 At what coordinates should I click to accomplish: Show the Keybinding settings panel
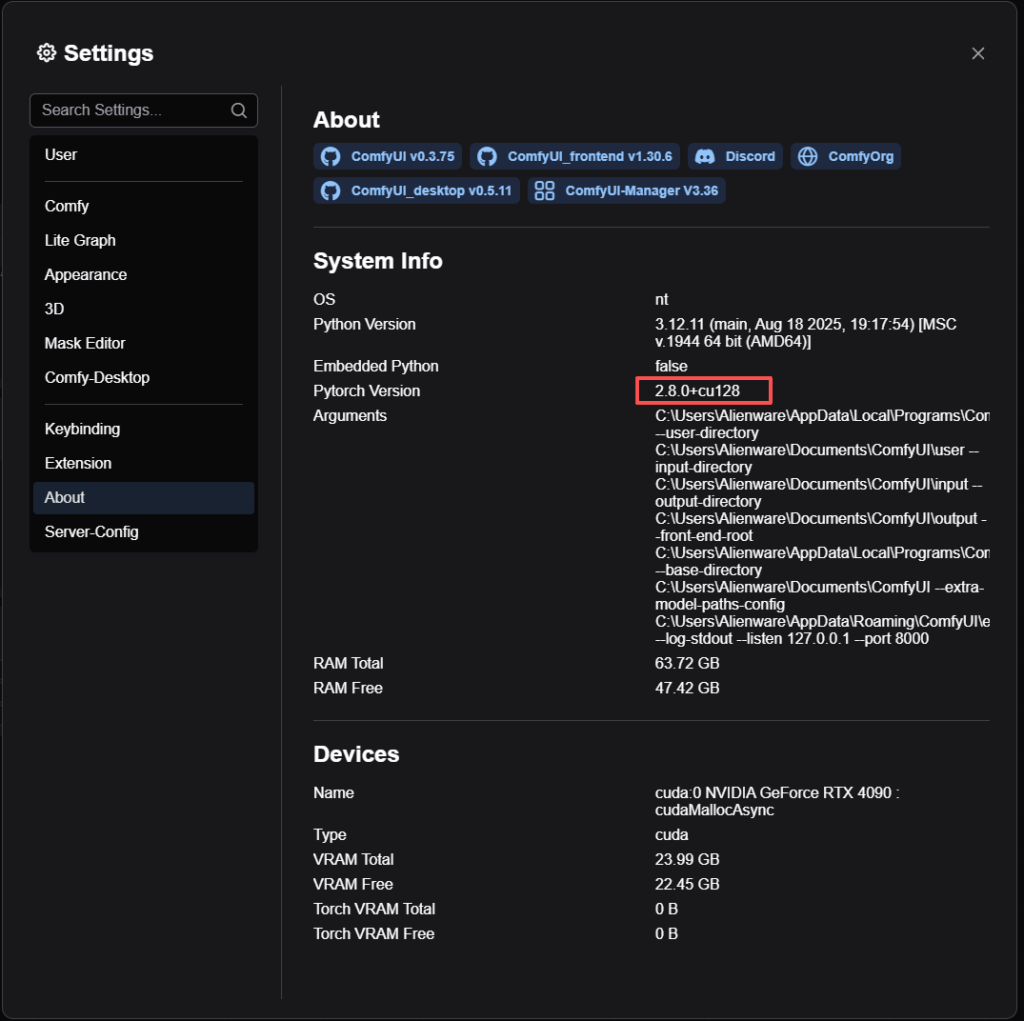(x=82, y=429)
